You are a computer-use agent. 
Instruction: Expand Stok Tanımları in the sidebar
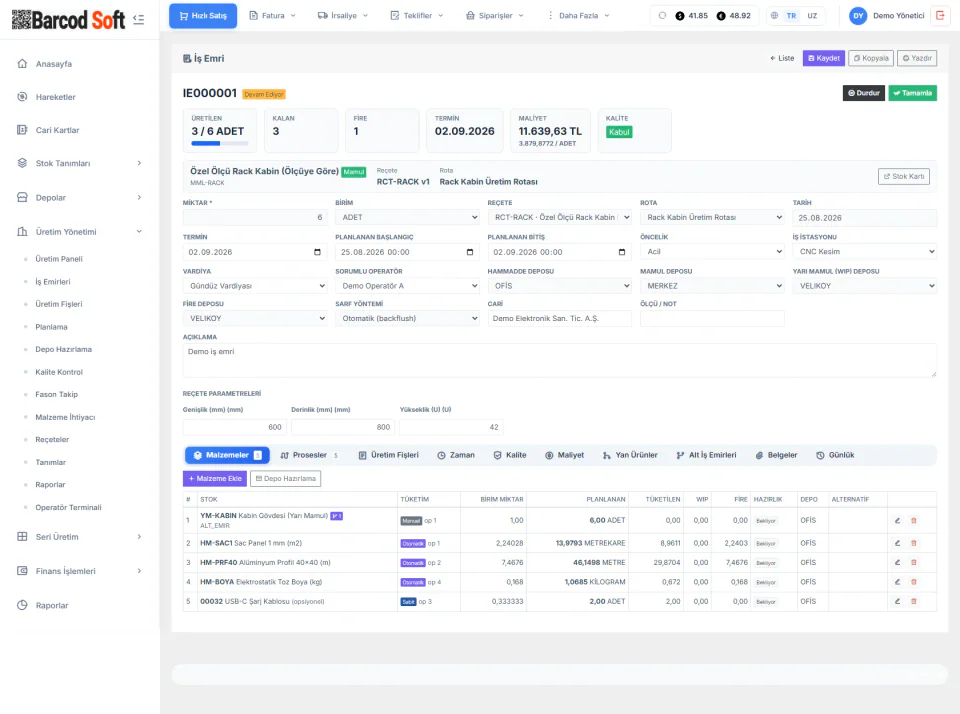(80, 163)
